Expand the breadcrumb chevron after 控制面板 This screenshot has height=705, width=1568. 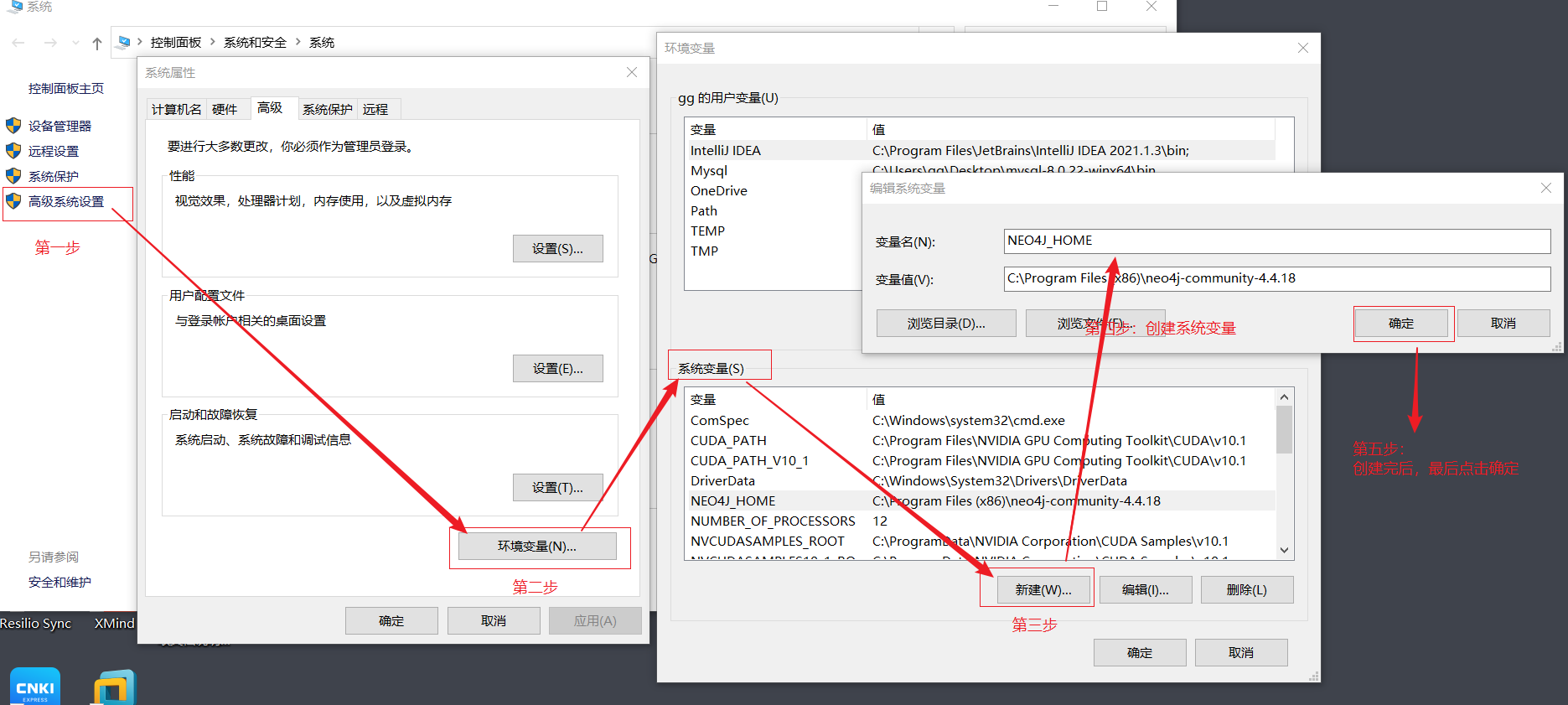pos(212,42)
